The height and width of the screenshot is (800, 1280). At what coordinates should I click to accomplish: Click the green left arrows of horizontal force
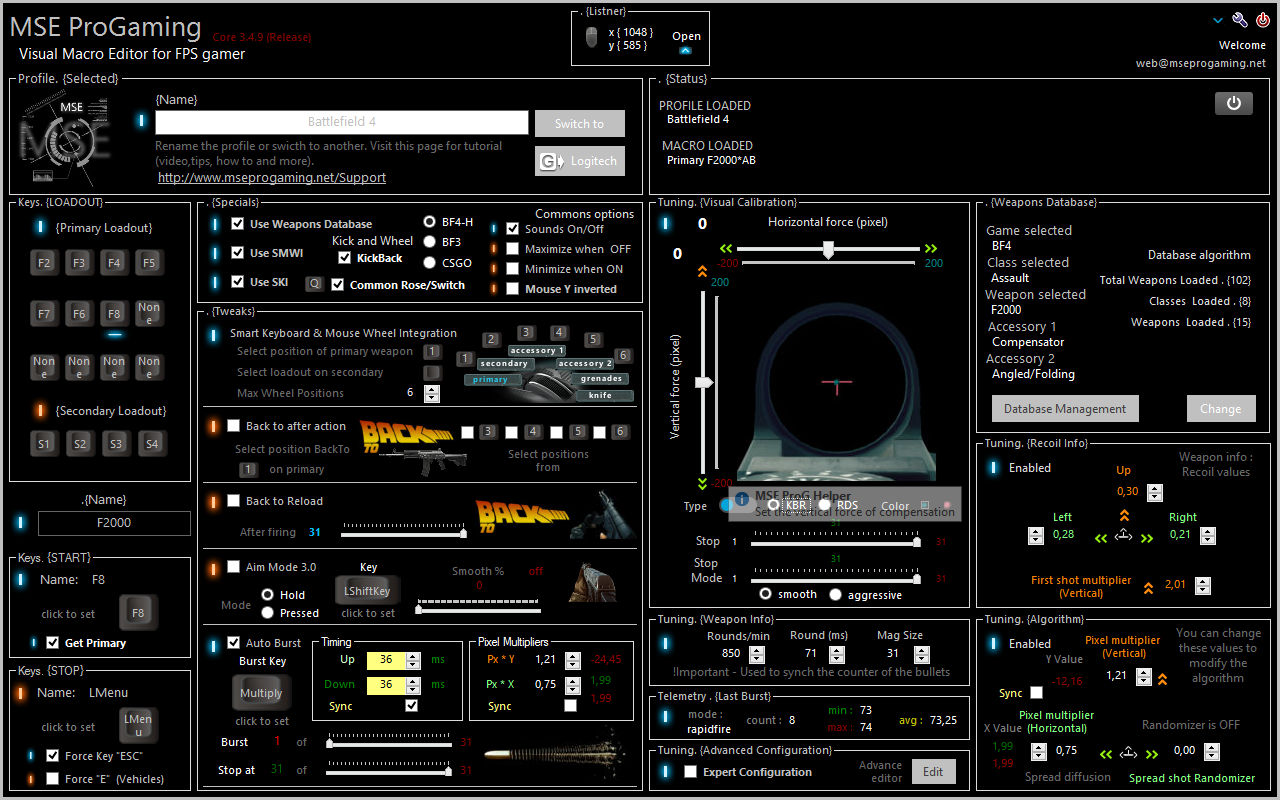[726, 249]
